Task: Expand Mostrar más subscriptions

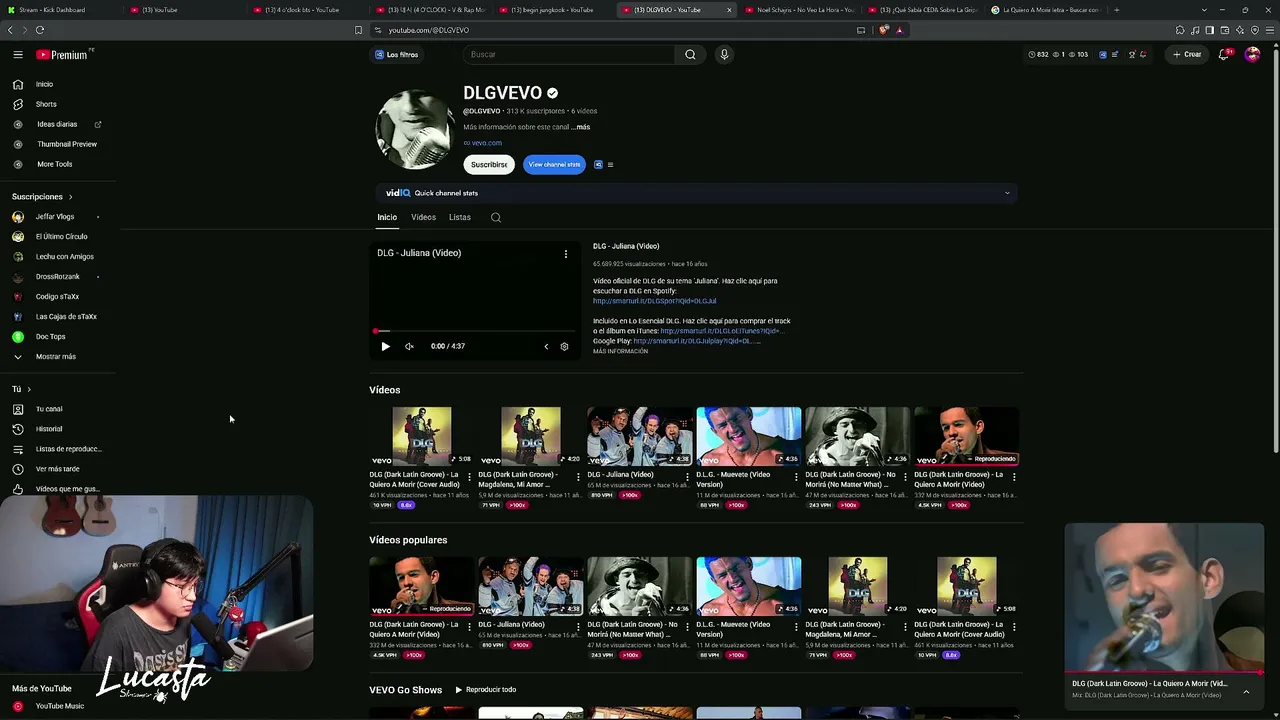Action: (57, 356)
